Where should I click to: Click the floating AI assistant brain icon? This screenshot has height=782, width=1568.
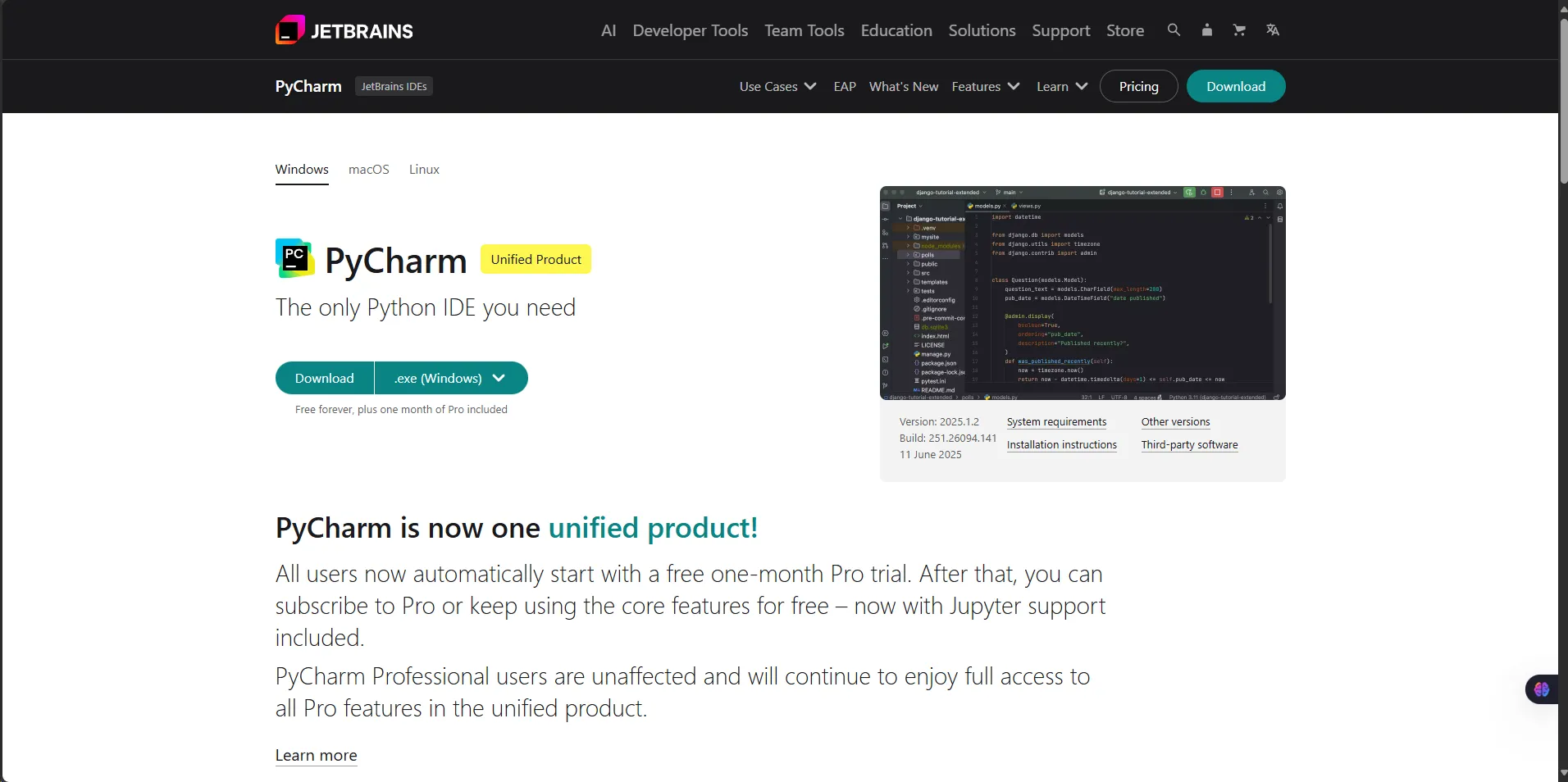pos(1542,689)
